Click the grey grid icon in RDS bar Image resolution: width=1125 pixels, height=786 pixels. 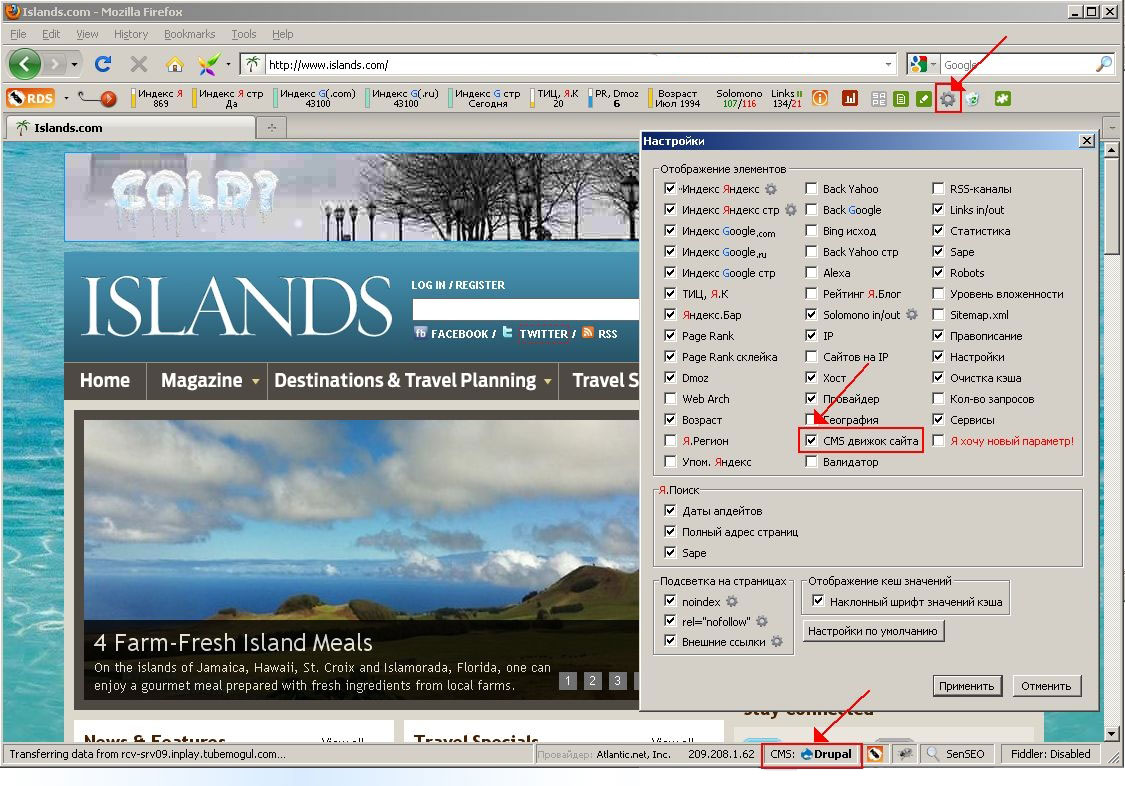(878, 99)
